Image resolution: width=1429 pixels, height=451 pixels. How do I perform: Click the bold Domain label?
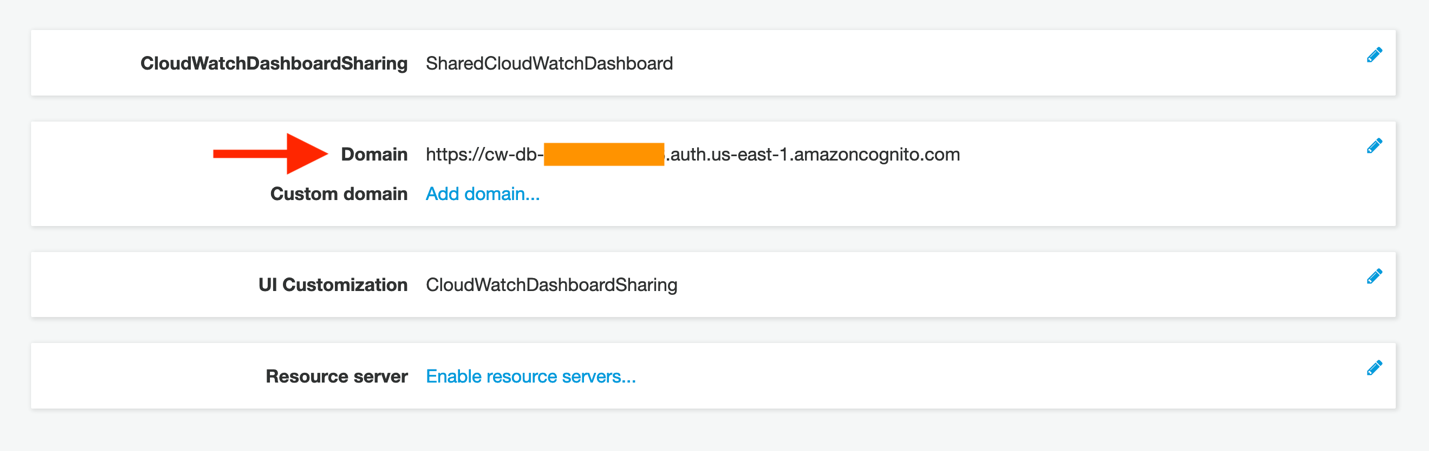[x=374, y=155]
